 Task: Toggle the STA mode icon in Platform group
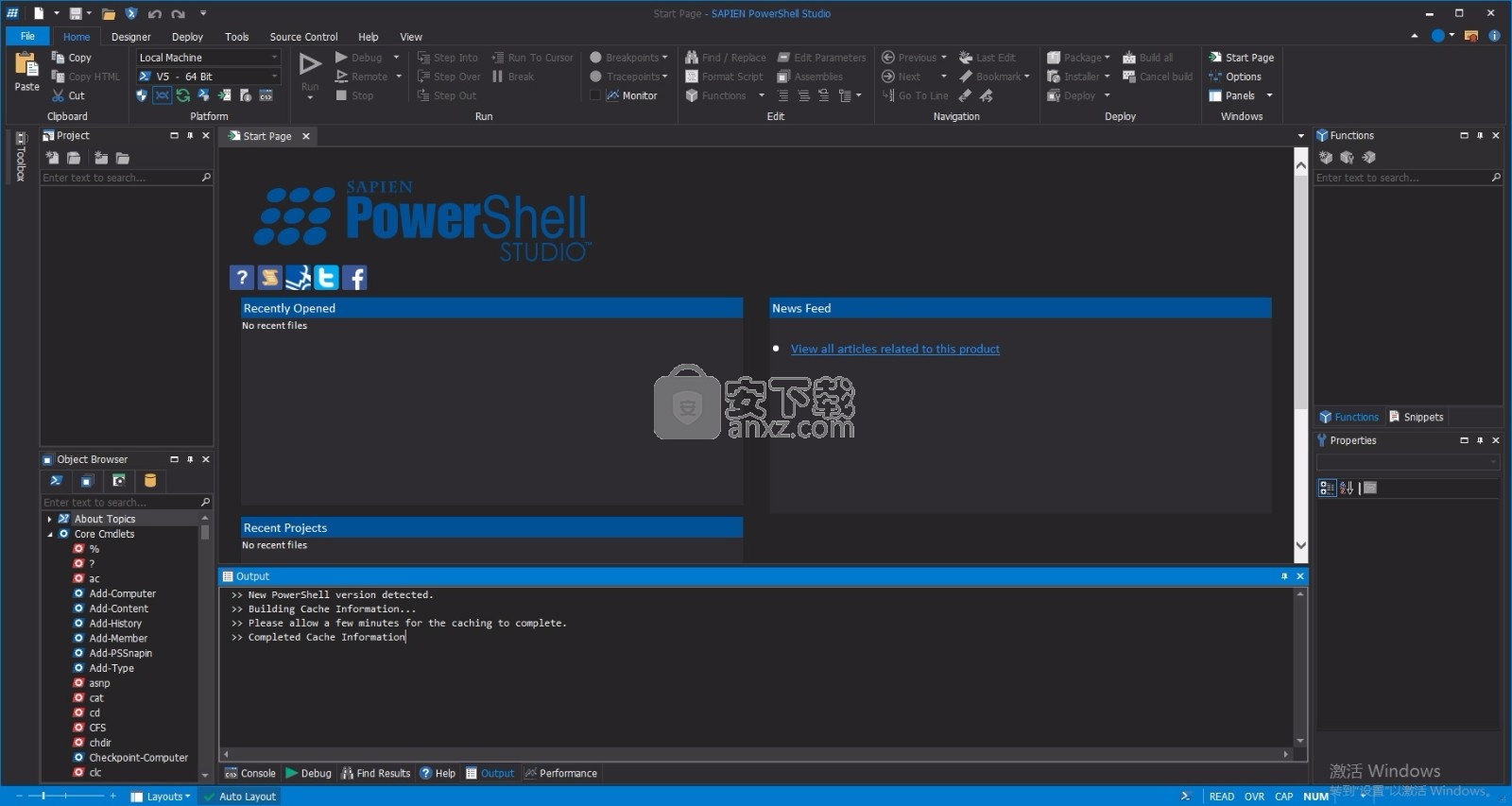[x=163, y=95]
